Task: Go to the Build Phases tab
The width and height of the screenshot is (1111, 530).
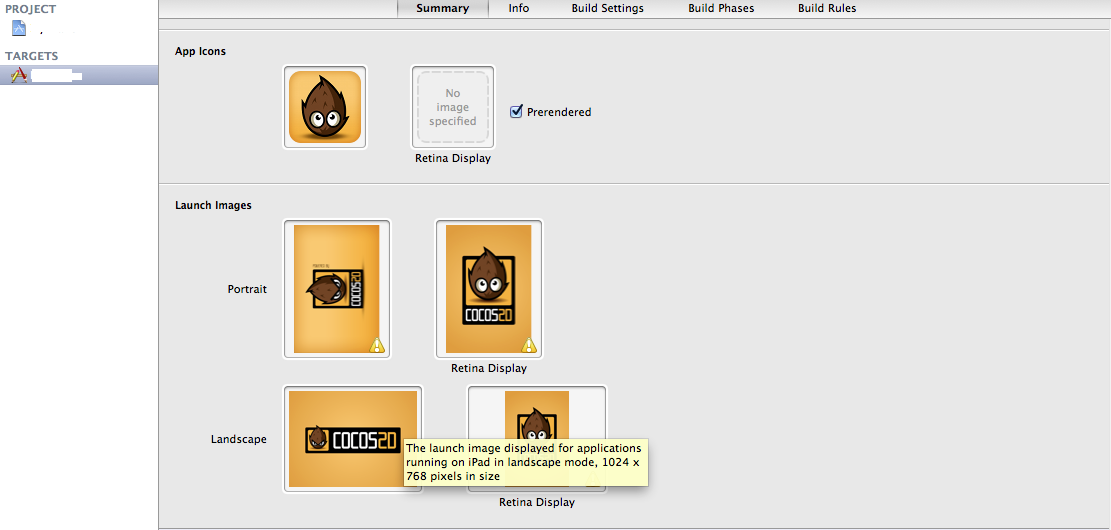Action: pos(721,9)
